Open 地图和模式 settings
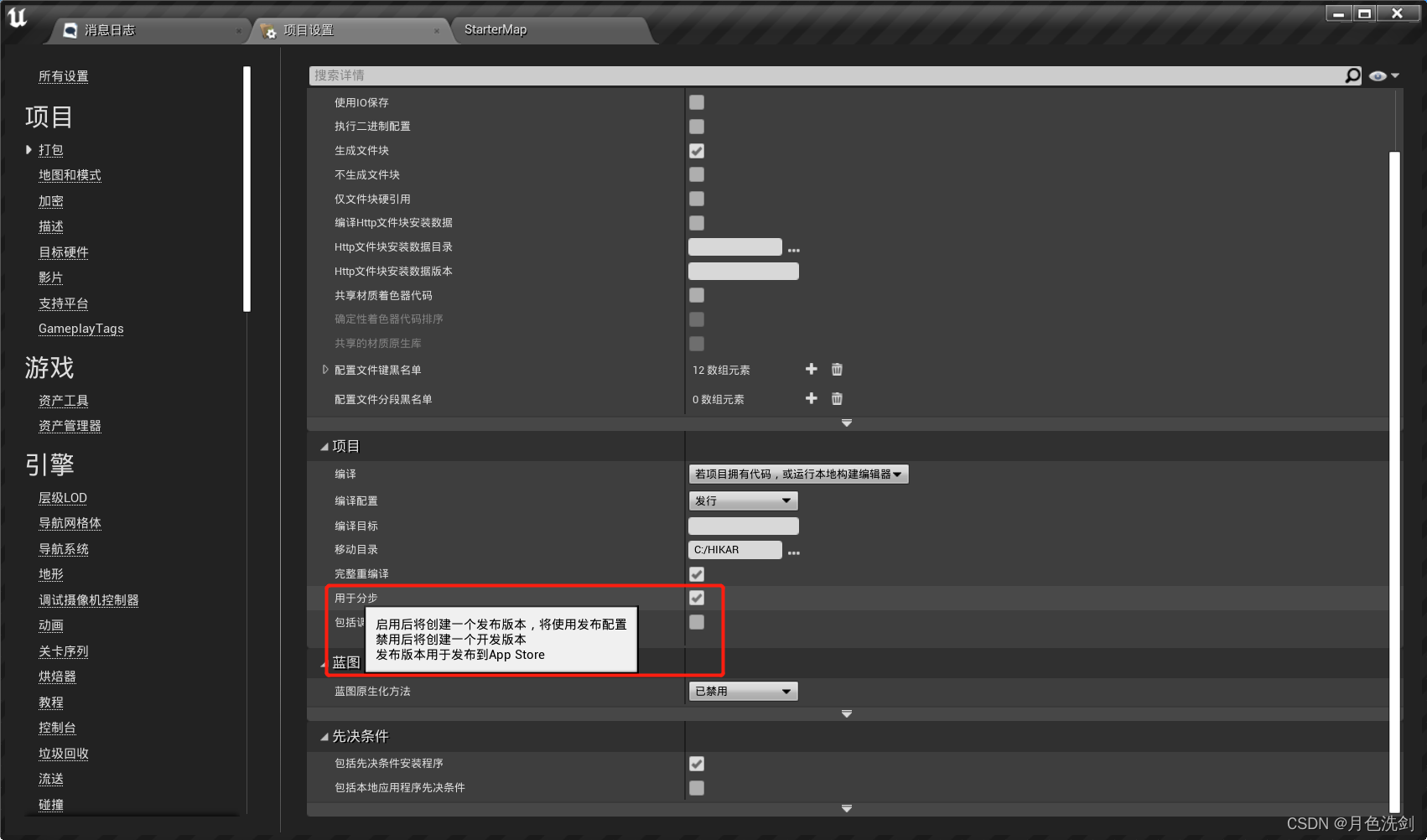 [x=70, y=175]
